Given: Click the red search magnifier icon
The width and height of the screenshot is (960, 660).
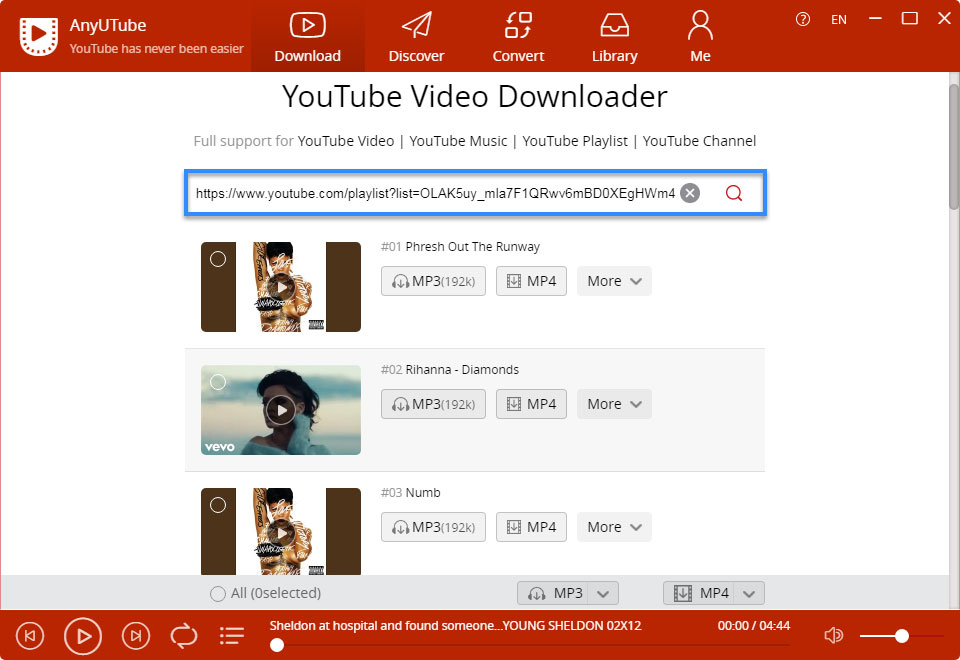Looking at the screenshot, I should (x=733, y=193).
